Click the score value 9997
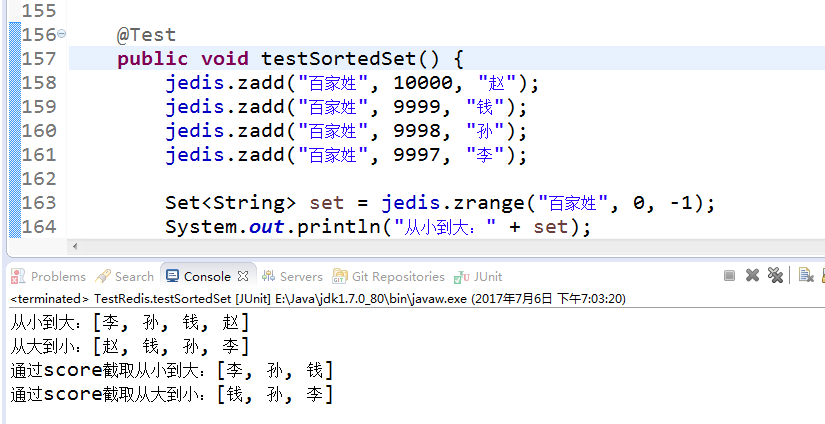 [417, 155]
